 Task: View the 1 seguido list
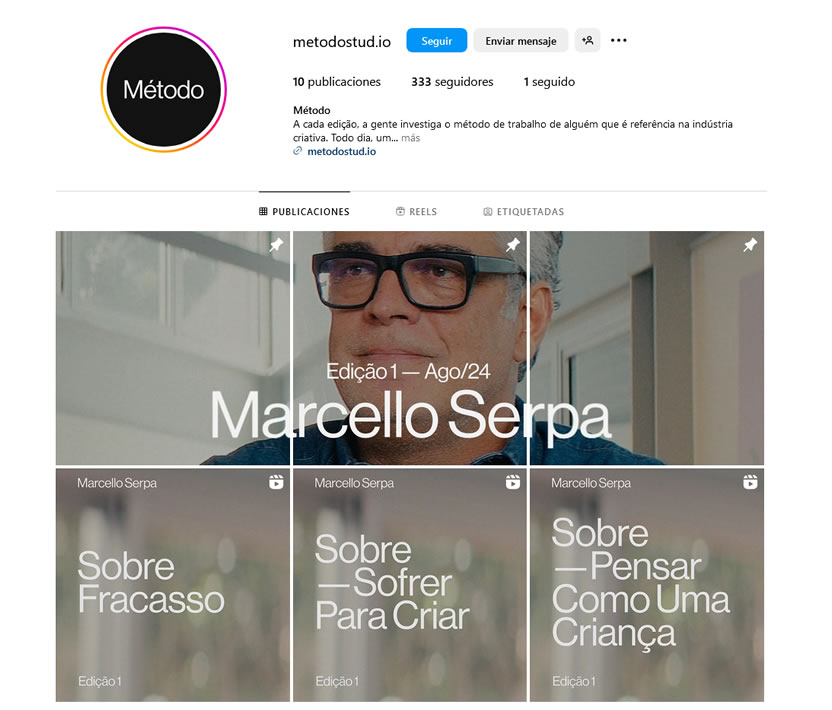pos(549,82)
